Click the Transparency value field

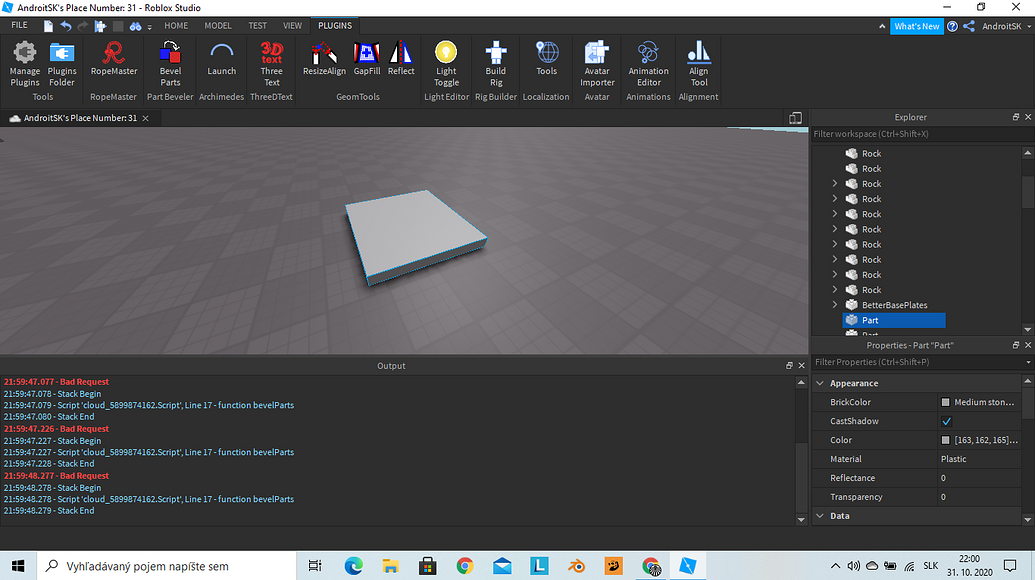point(980,497)
